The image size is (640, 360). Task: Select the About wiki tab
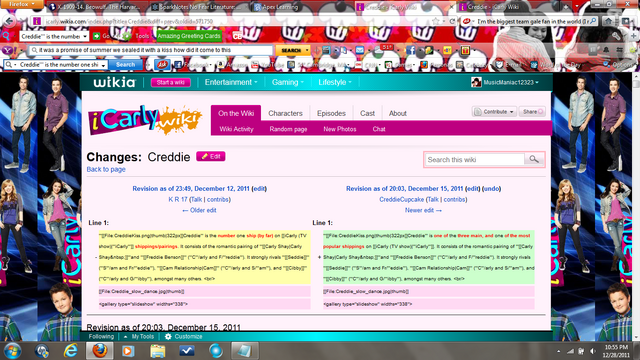coord(398,113)
